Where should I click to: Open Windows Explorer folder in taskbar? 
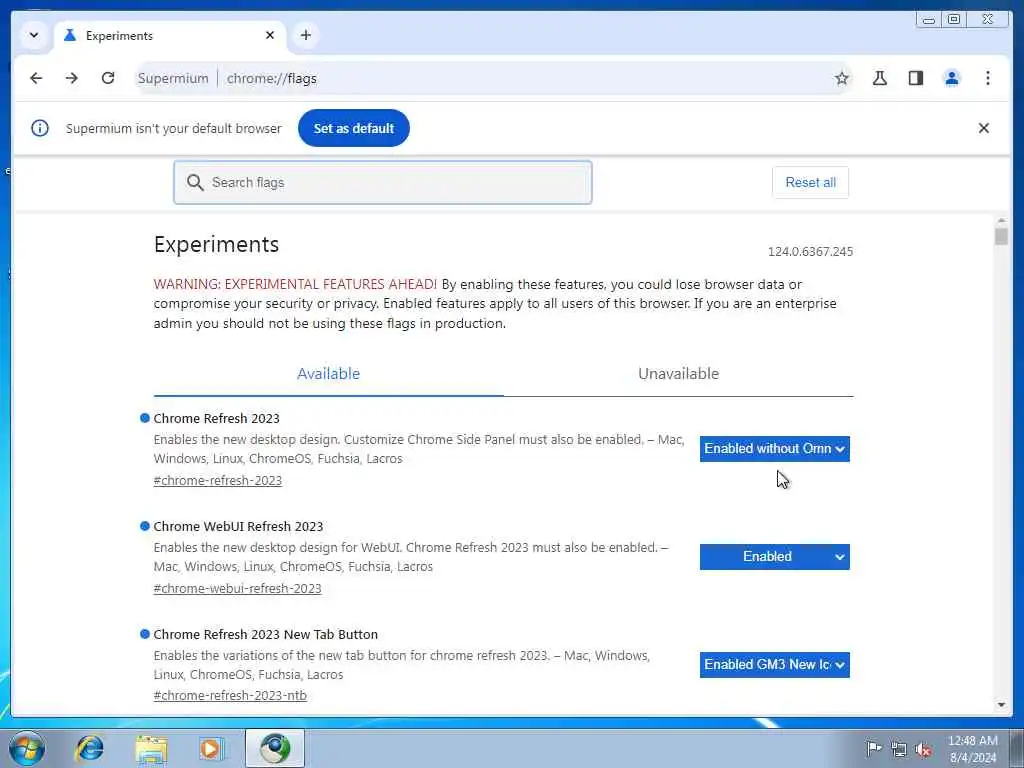point(152,748)
